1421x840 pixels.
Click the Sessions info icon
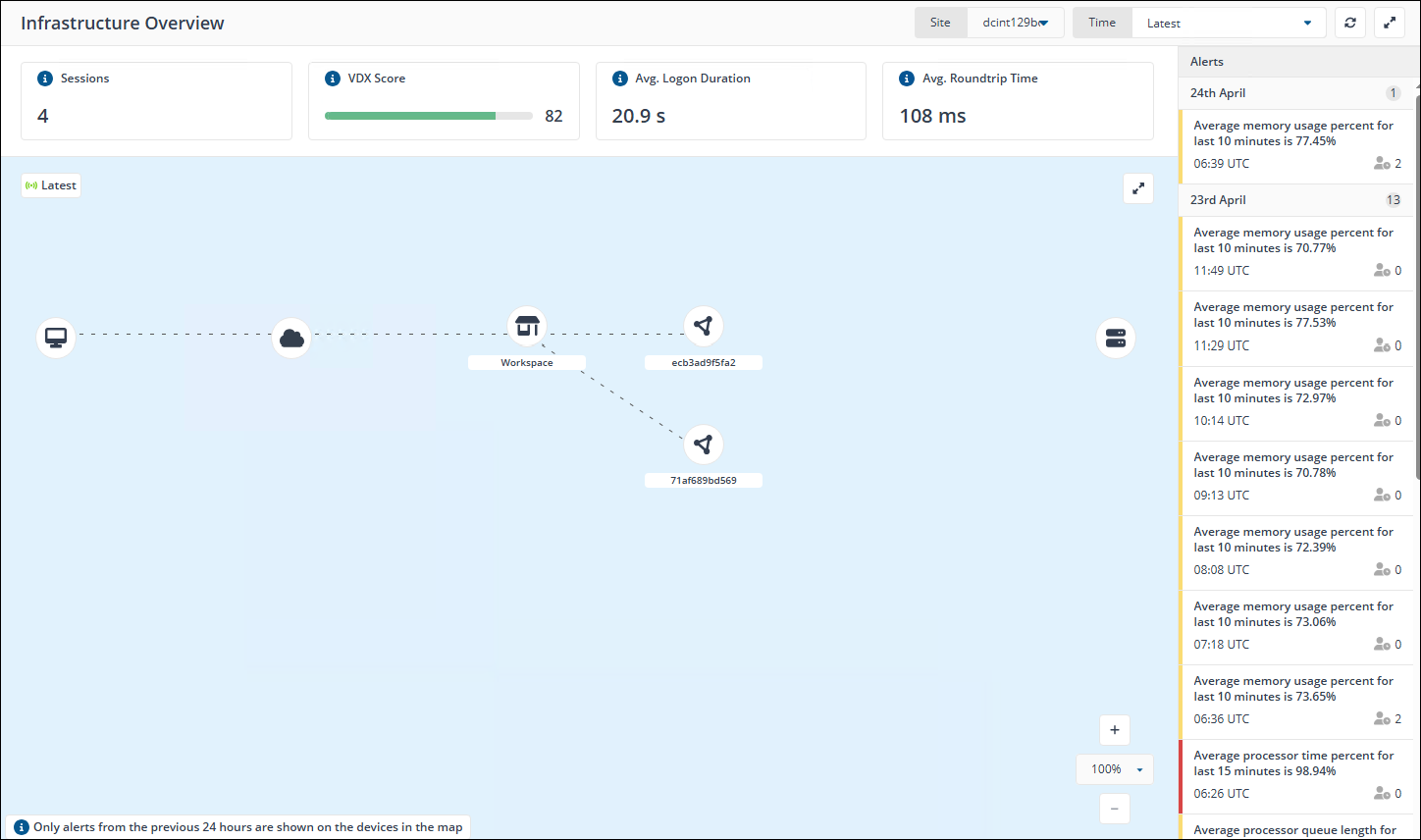coord(44,79)
